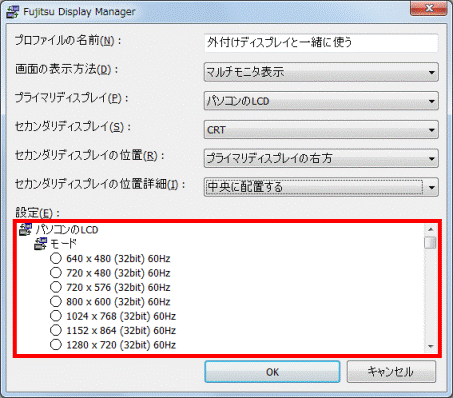Select 640 x 480 (32bit) 60Hz mode
Image resolution: width=453 pixels, height=398 pixels.
(x=56, y=258)
